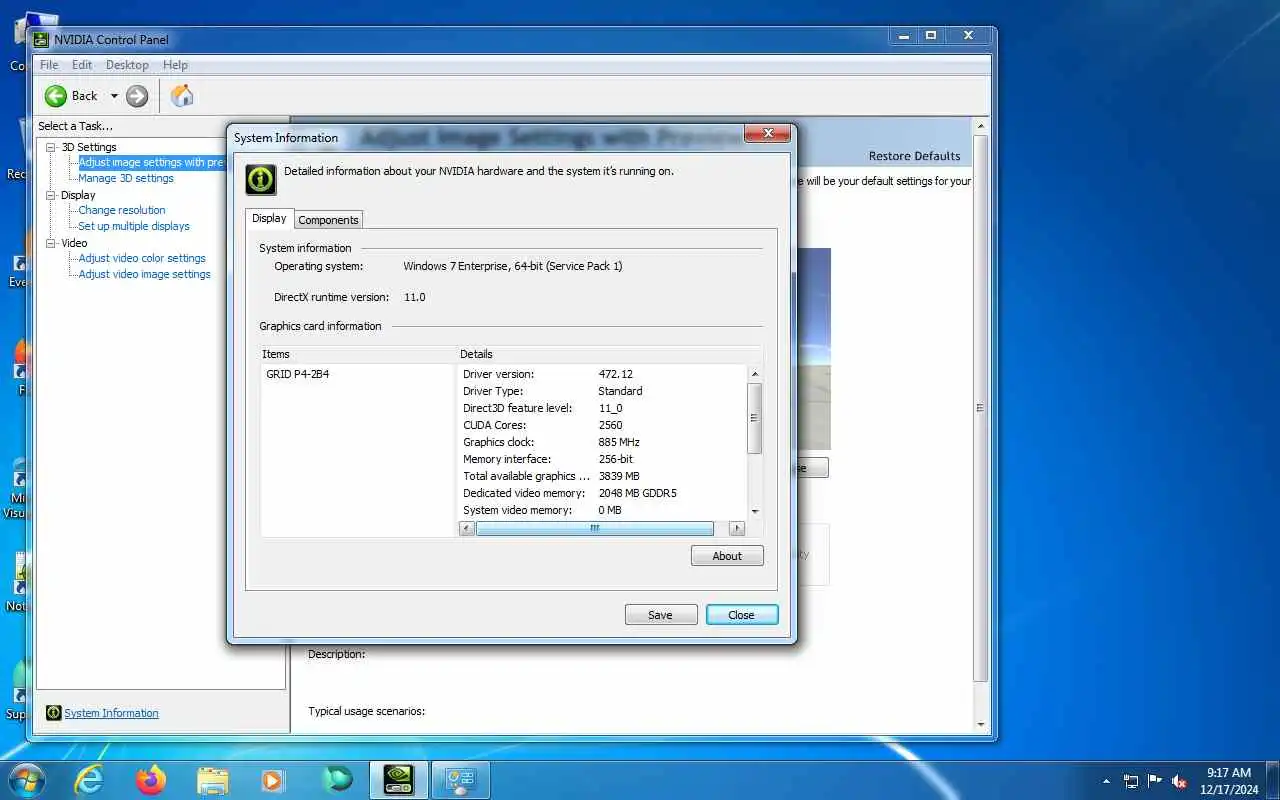Open the Back history dropdown arrow

pyautogui.click(x=114, y=96)
